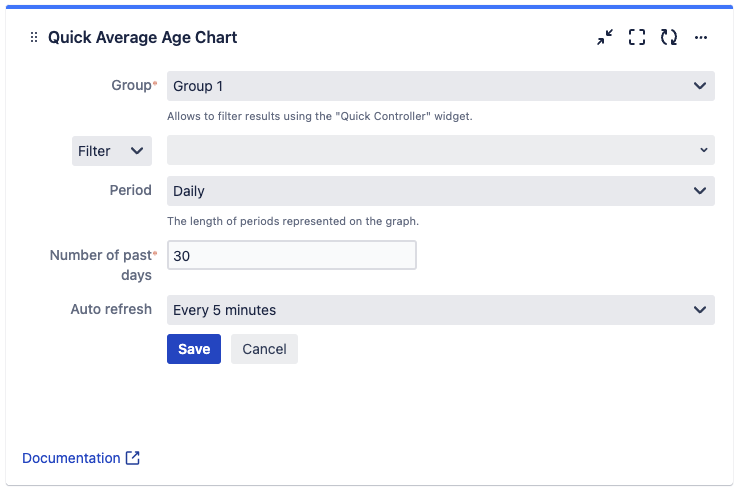Viewport: 741px width, 490px height.
Task: Open the Auto refresh interval dropdown
Action: point(440,310)
